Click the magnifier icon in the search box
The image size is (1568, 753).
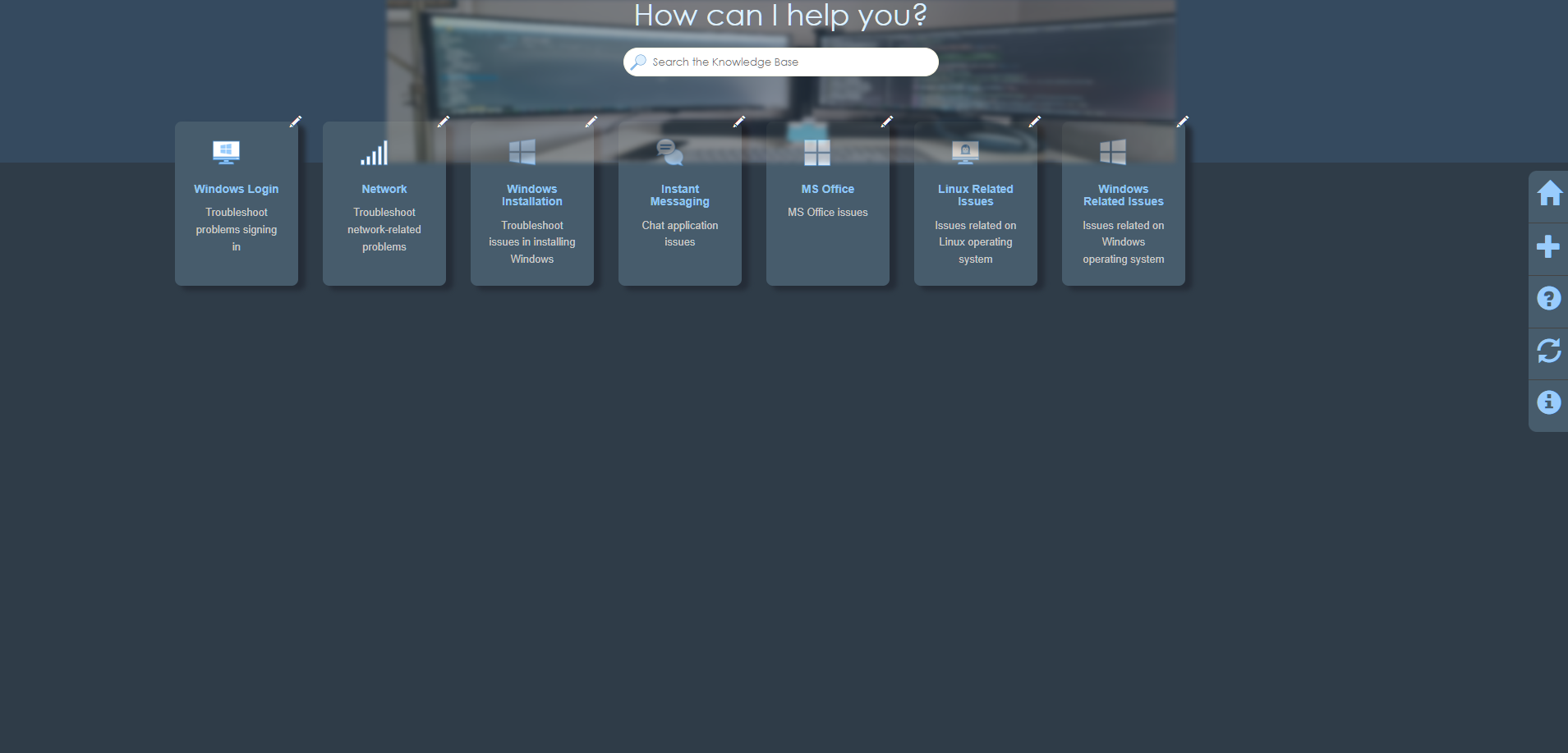click(x=638, y=62)
